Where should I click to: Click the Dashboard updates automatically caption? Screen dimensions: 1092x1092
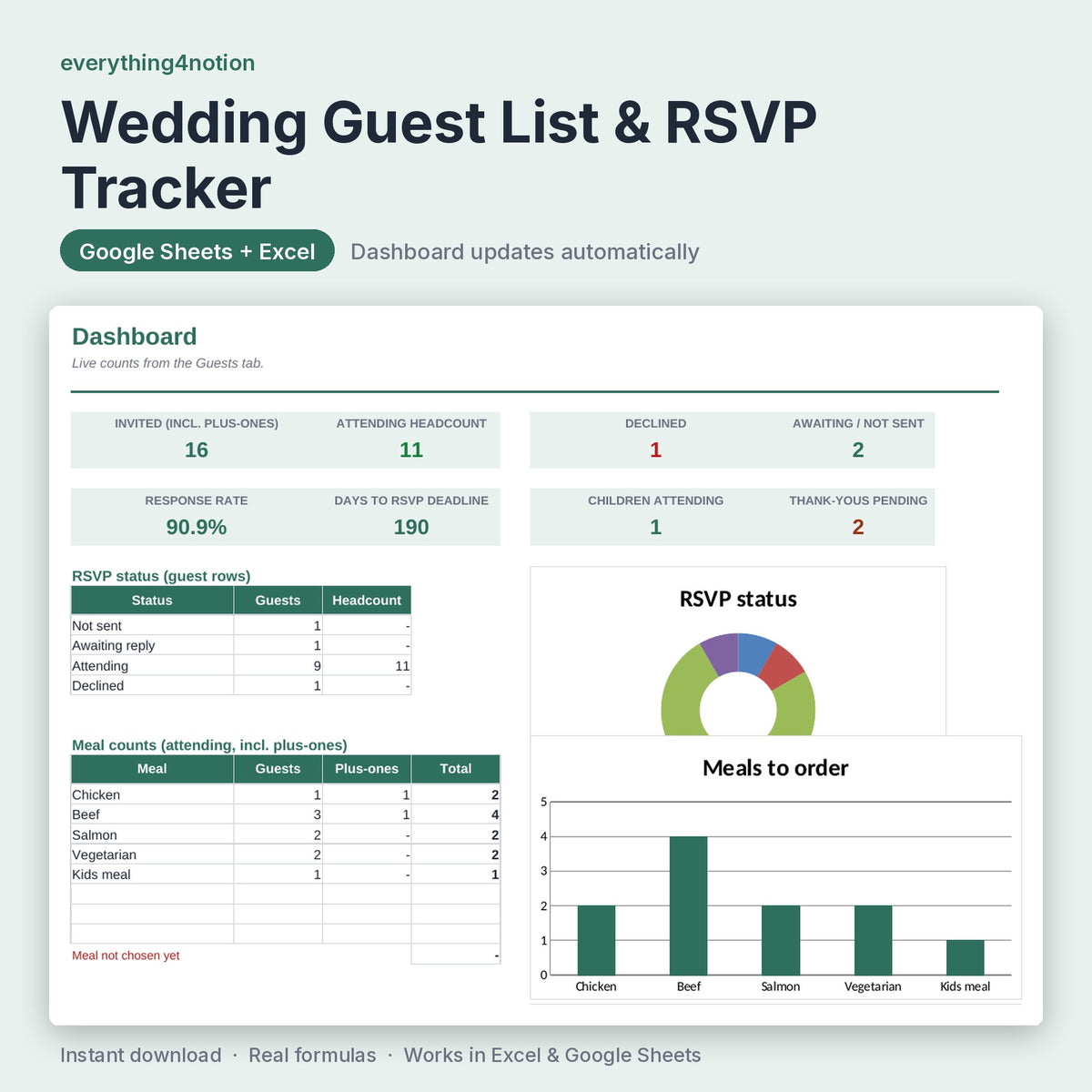coord(525,252)
